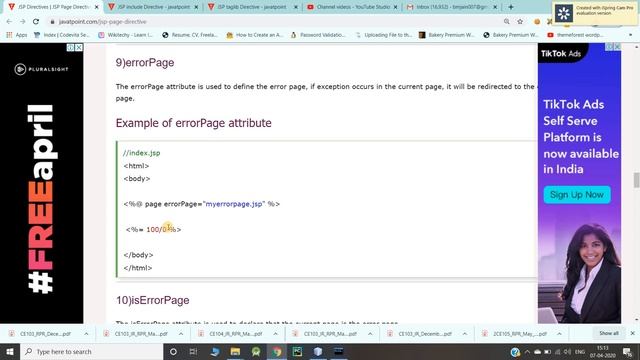Show hidden system tray icons
This screenshot has width=640, height=360.
[x=527, y=351]
